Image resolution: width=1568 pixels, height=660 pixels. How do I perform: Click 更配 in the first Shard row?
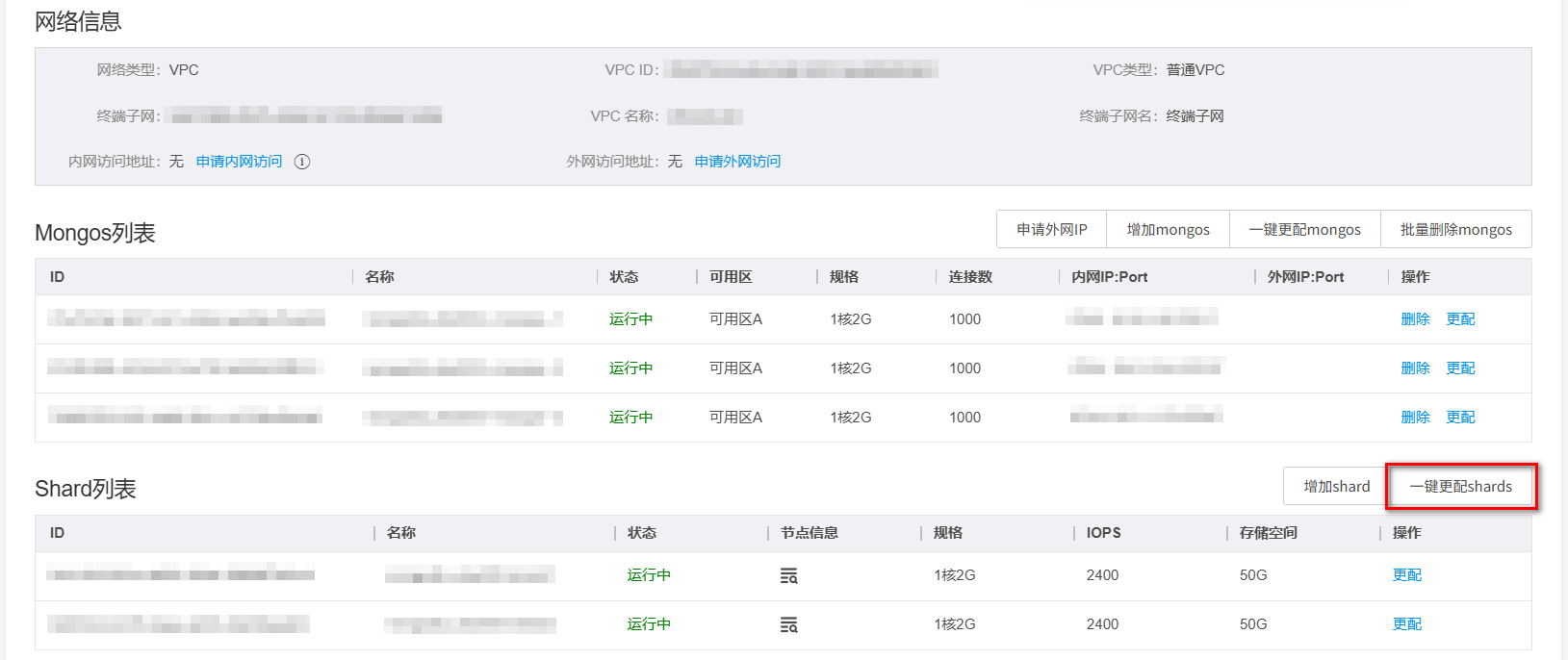click(1406, 575)
